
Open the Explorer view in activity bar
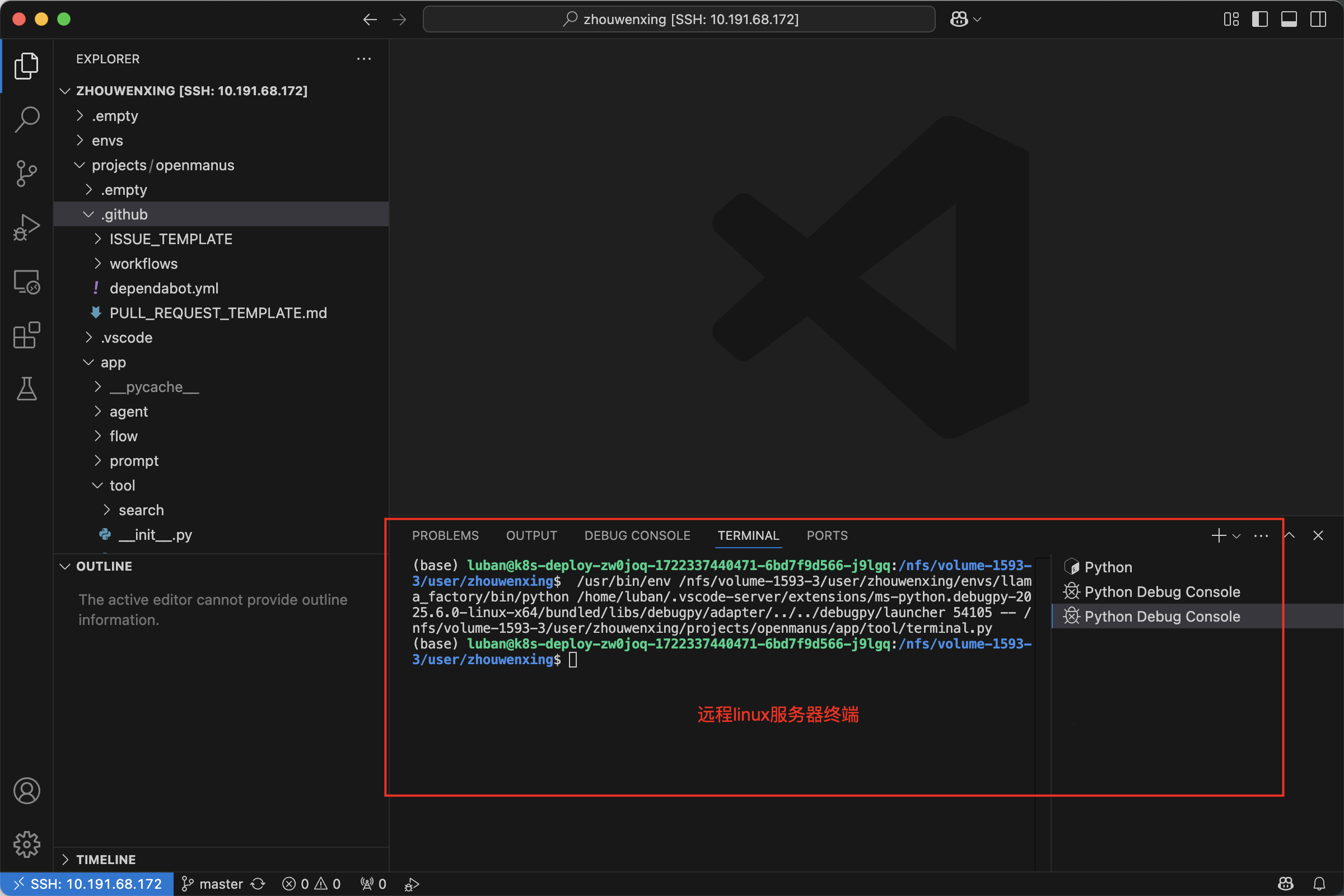26,66
